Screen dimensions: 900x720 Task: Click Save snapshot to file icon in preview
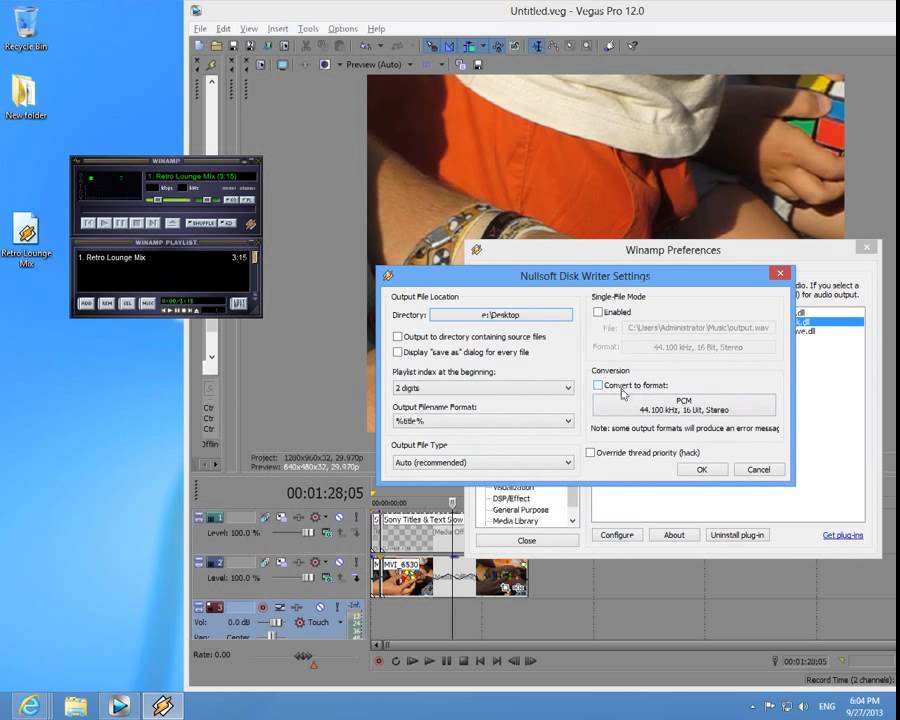[x=478, y=65]
